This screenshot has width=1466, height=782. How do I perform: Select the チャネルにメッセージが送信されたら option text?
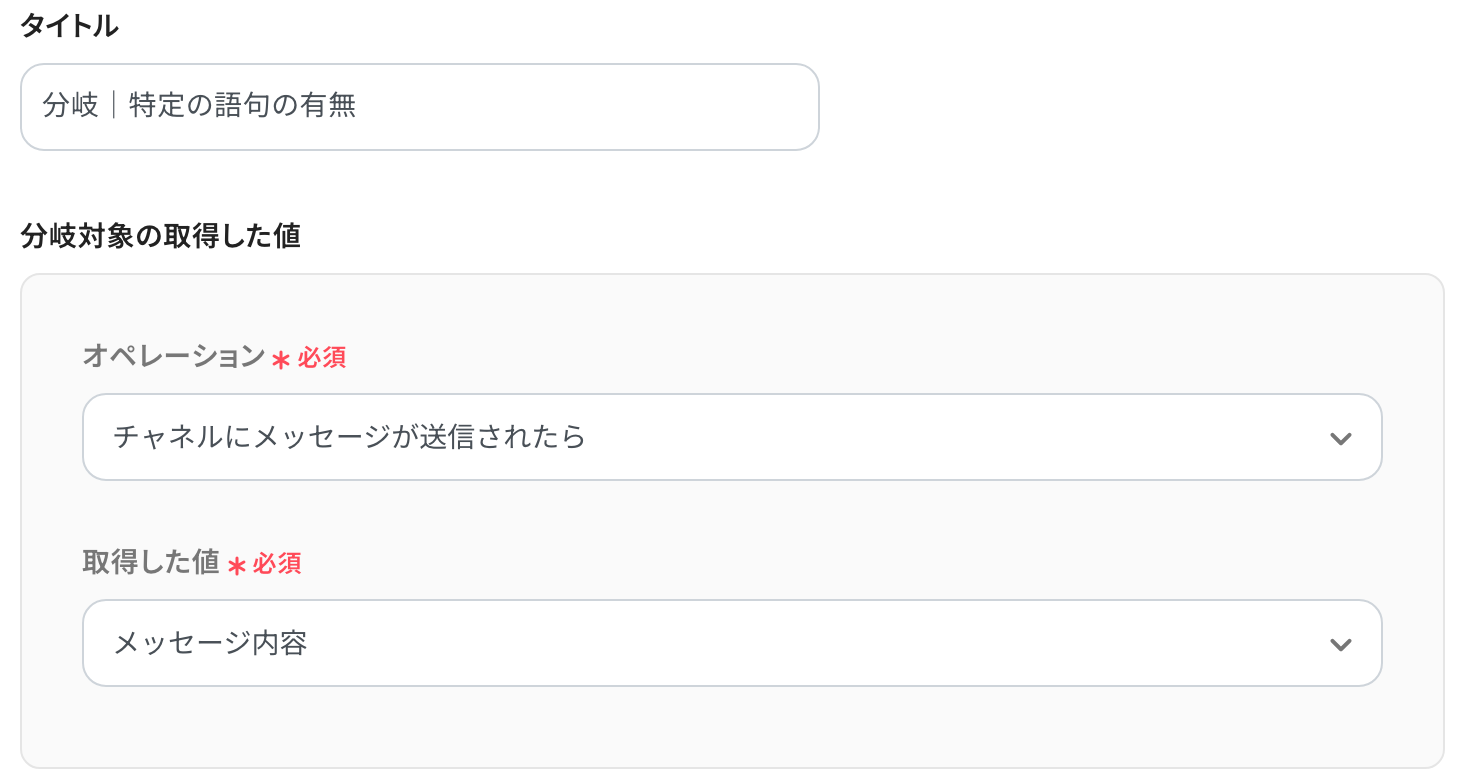pyautogui.click(x=349, y=437)
